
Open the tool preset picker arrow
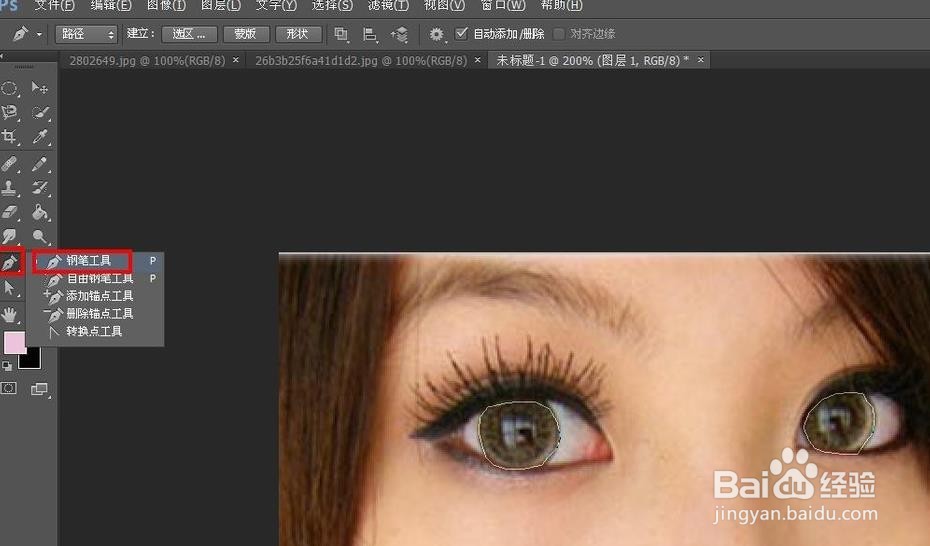39,34
